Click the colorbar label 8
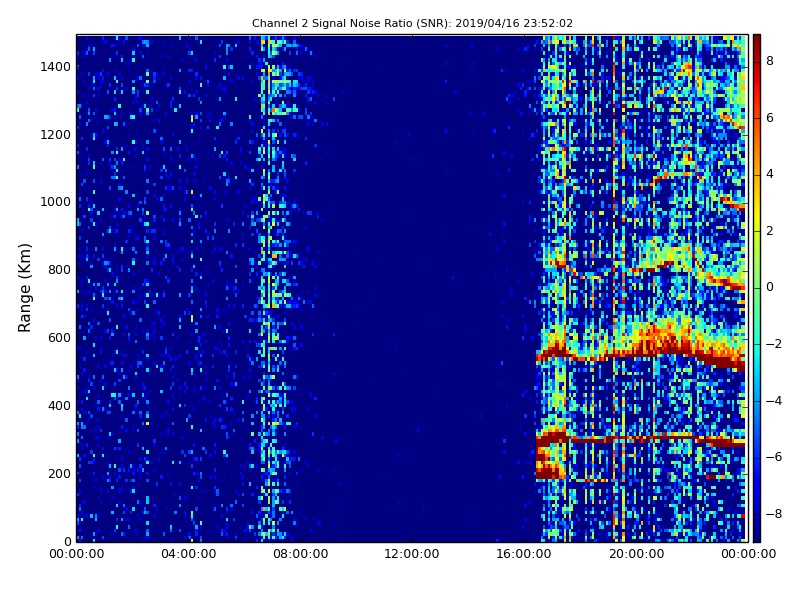The width and height of the screenshot is (800, 600). [x=770, y=61]
